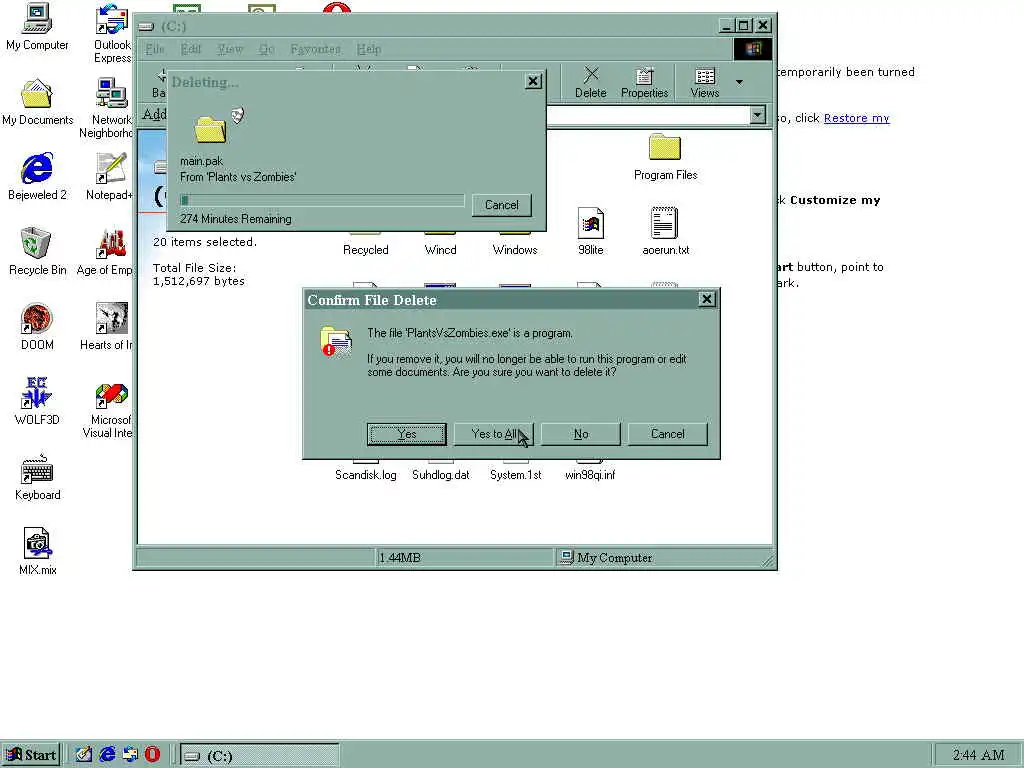Click Show Desktop quick launch icon
The image size is (1024, 768).
pyautogui.click(x=83, y=755)
